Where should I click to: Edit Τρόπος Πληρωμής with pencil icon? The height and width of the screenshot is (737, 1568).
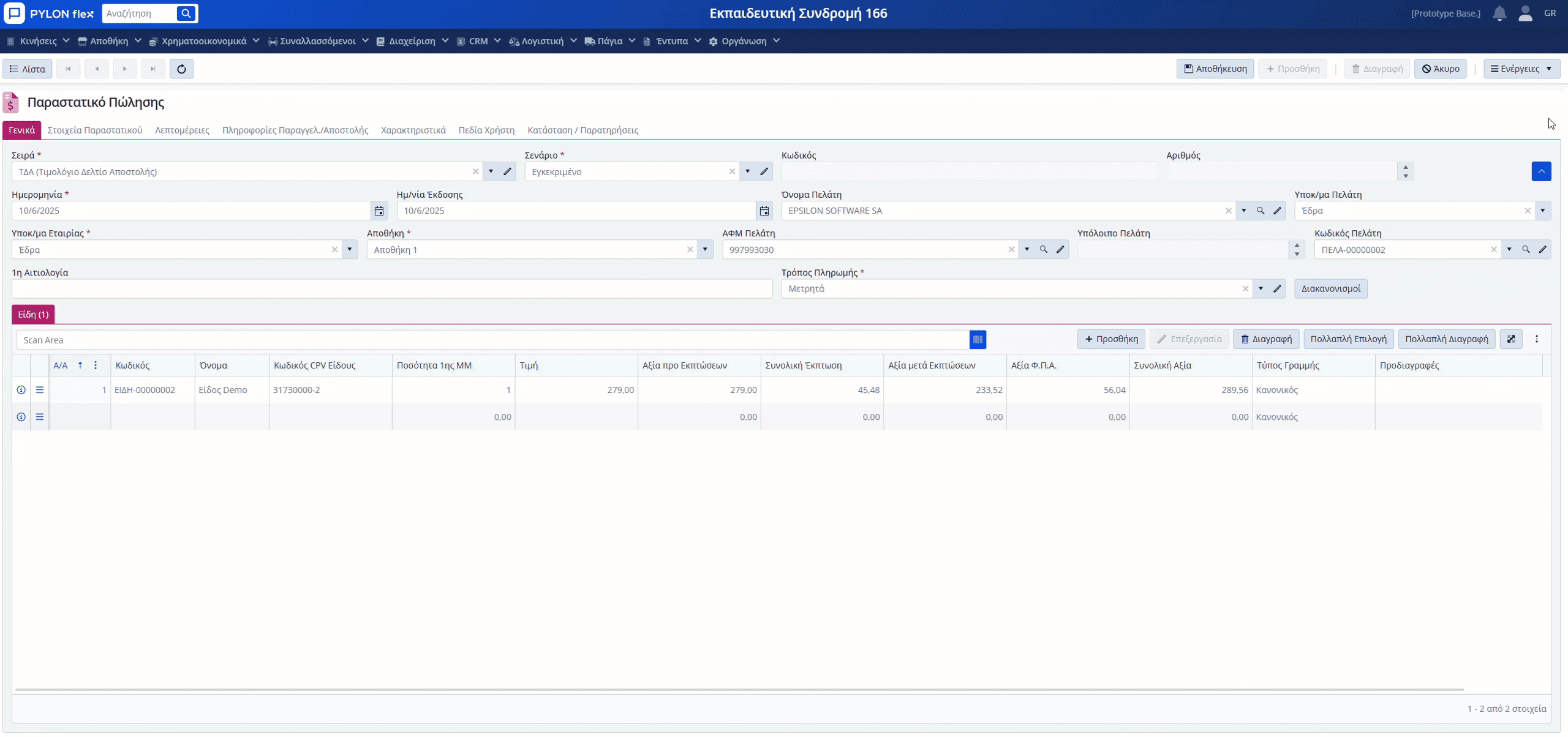[1277, 288]
